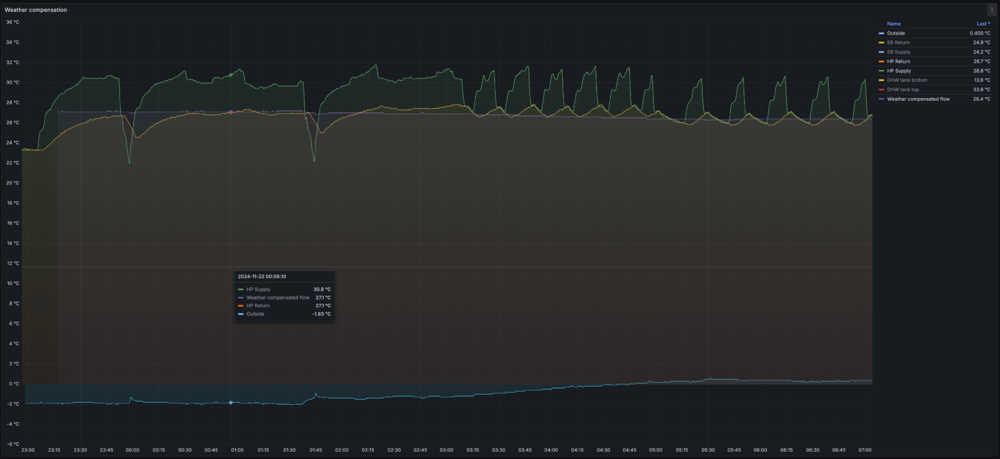Sort legend by the Last column header
Viewport: 1000px width, 459px height.
983,24
